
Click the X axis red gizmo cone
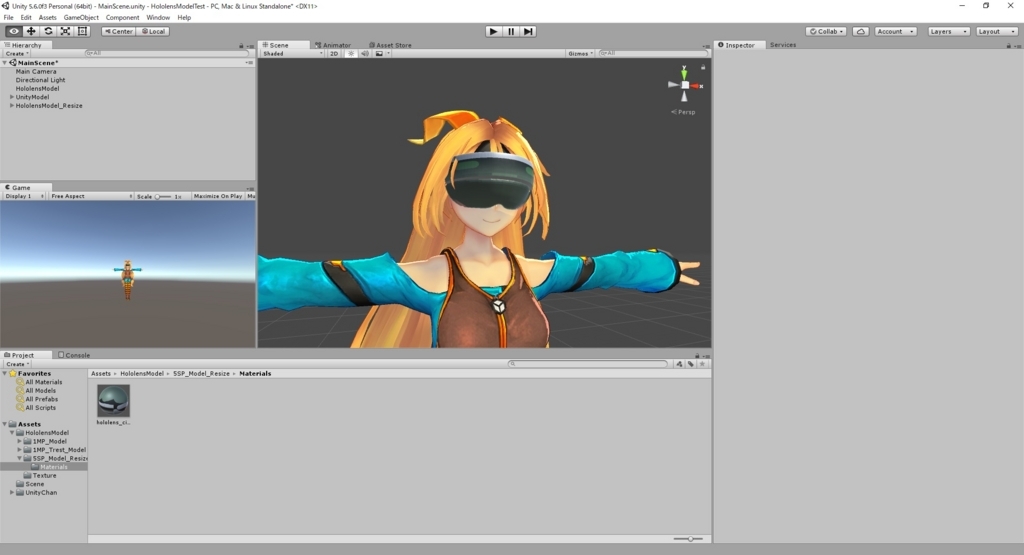tap(697, 86)
